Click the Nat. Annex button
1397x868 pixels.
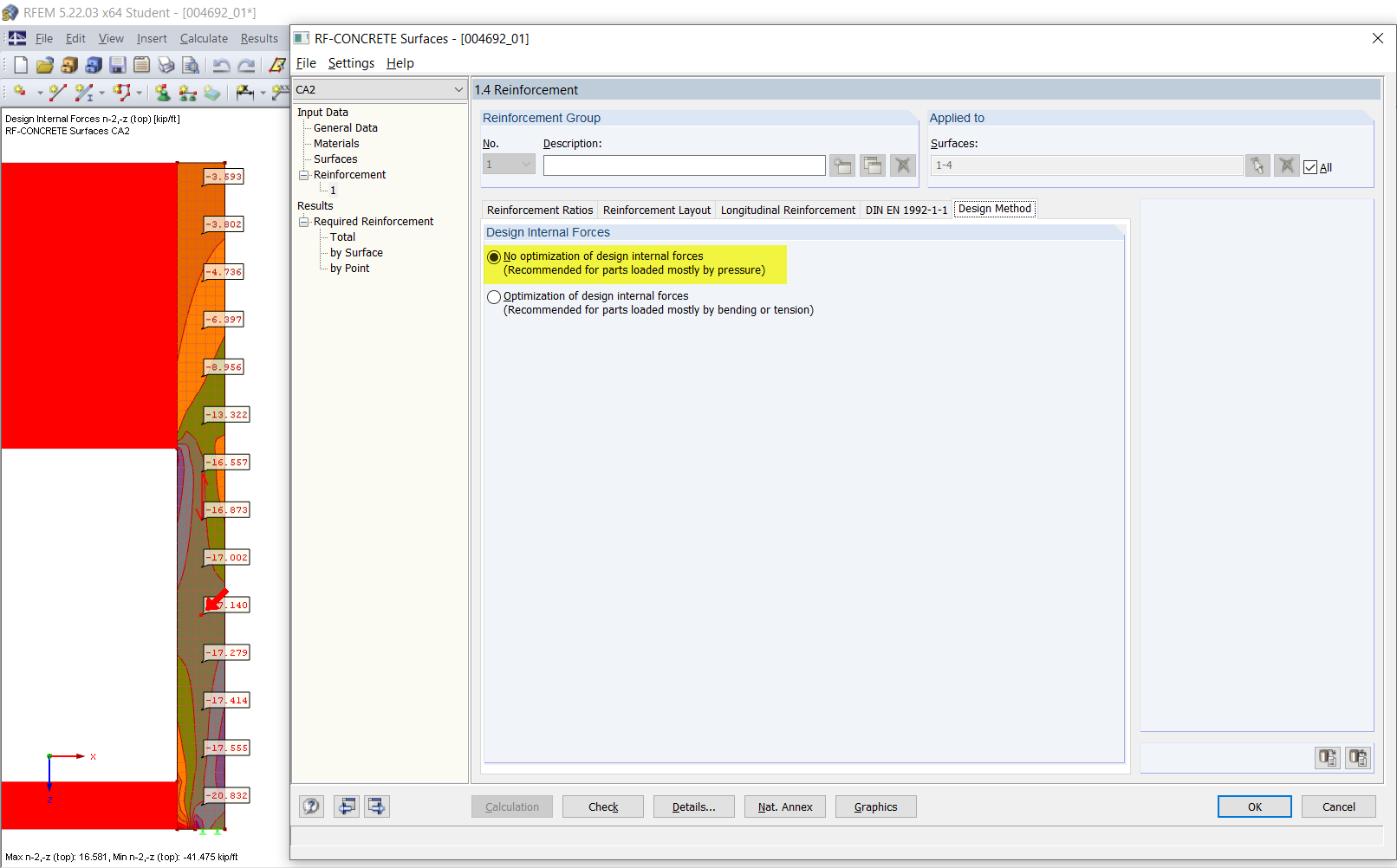(785, 806)
